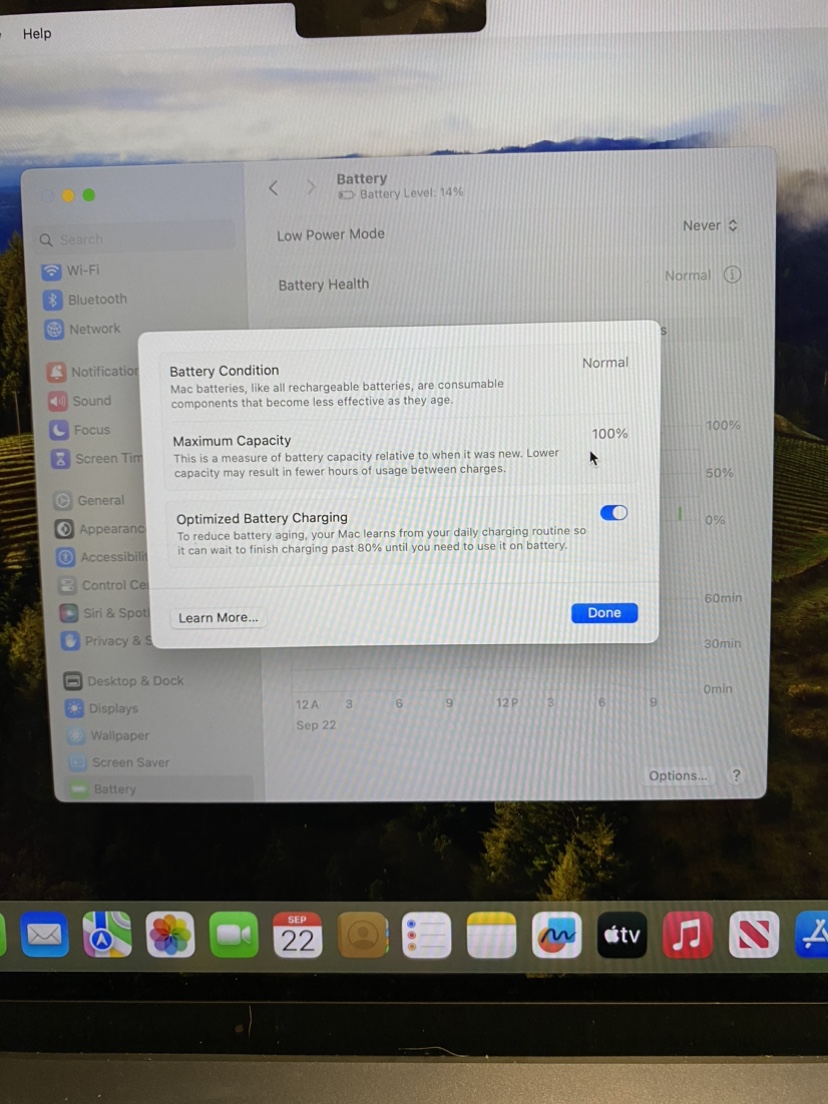Open Desktop & Dock settings

coord(124,681)
